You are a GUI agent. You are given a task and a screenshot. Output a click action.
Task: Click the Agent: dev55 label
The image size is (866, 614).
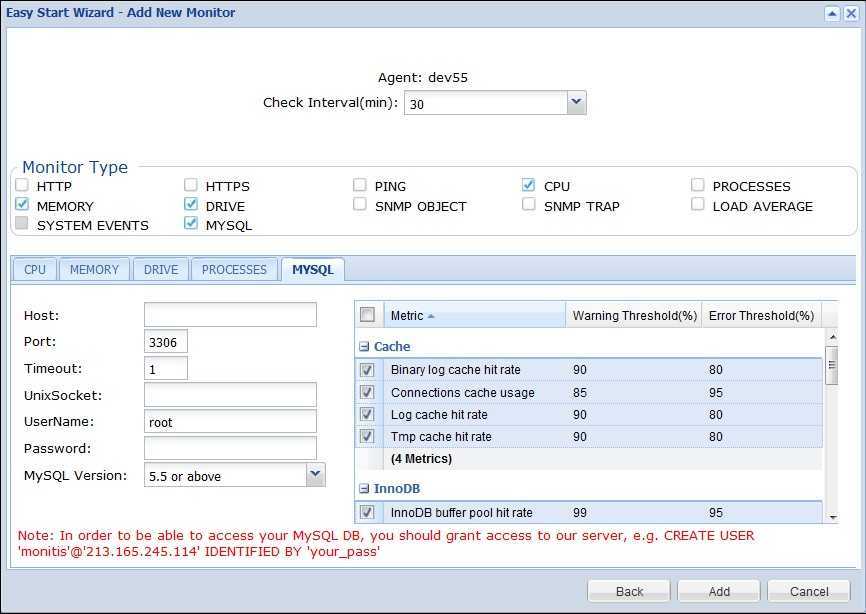coord(423,77)
